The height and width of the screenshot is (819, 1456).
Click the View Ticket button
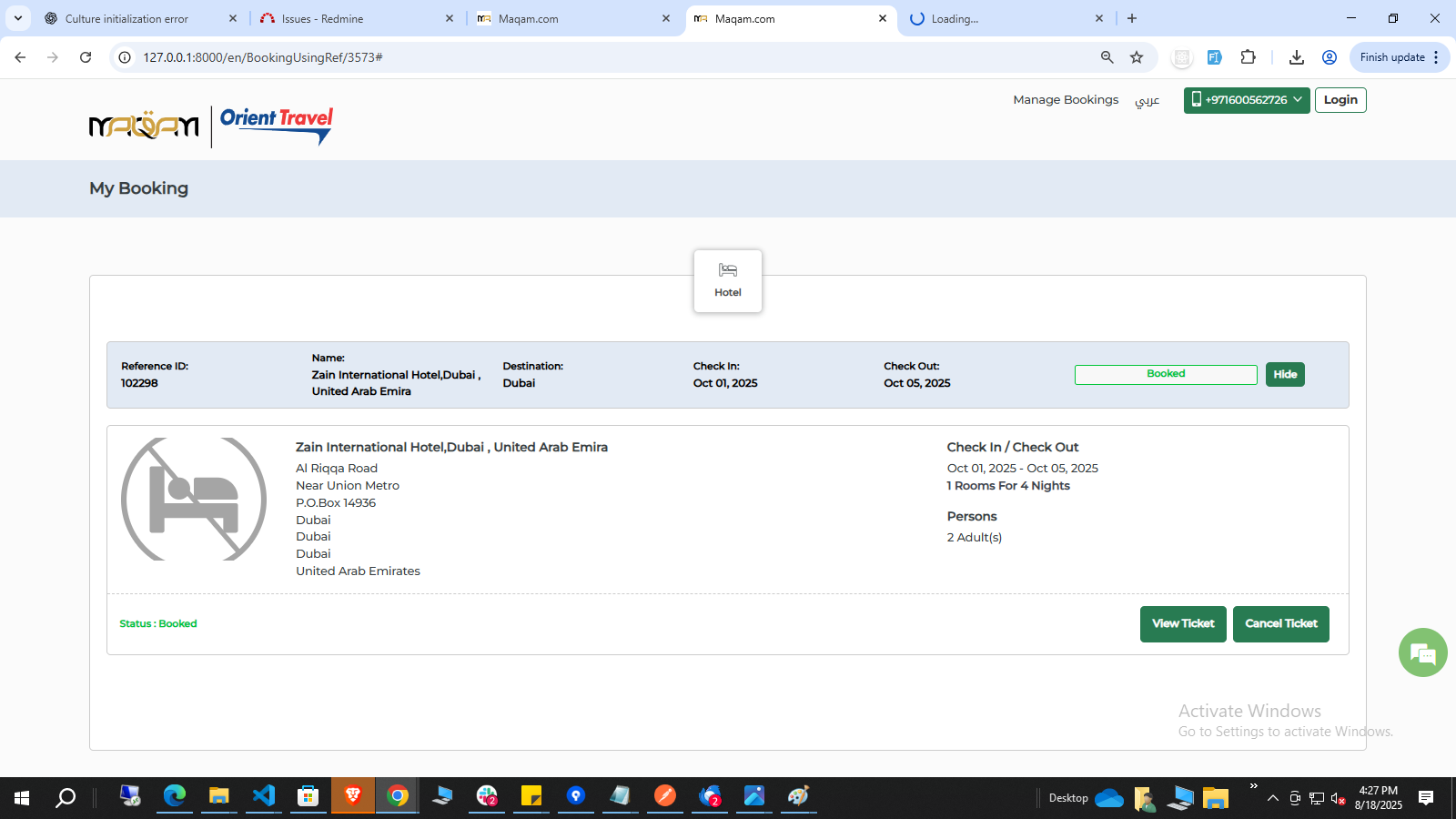[x=1182, y=624]
